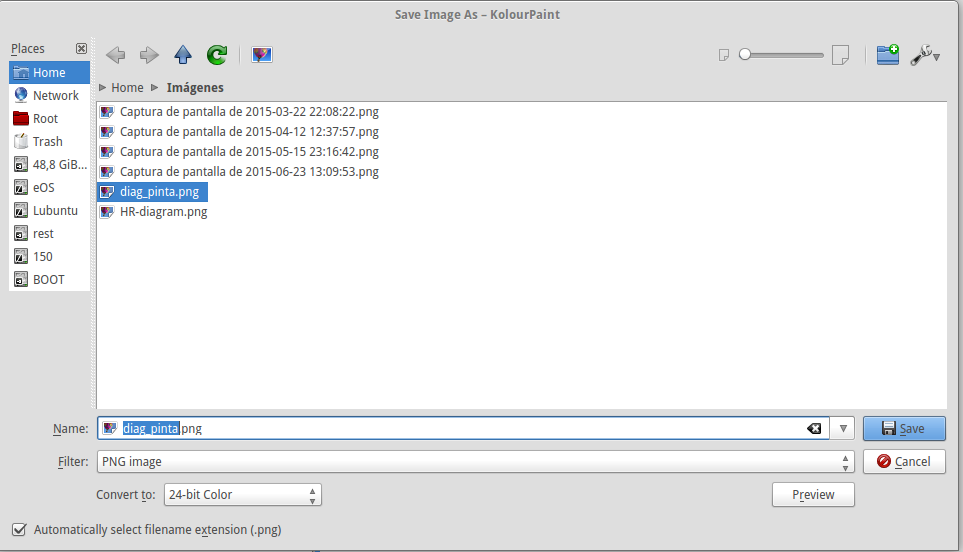Select Captura de pantalla 2015-04-12 file
Screen dimensions: 963x552
pyautogui.click(x=239, y=131)
